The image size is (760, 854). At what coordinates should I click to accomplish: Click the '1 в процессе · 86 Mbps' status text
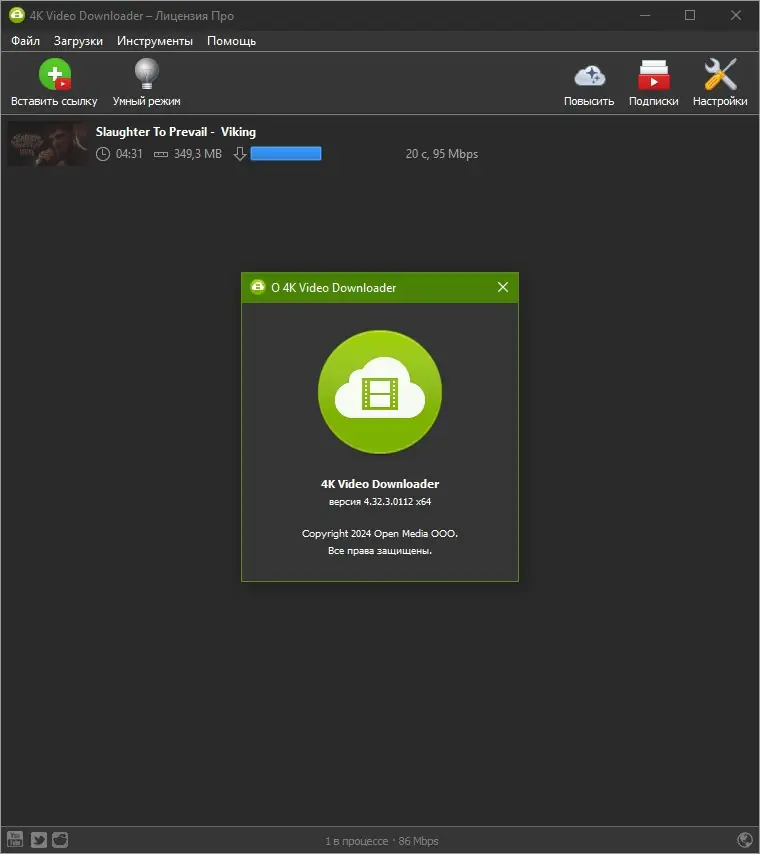click(382, 841)
